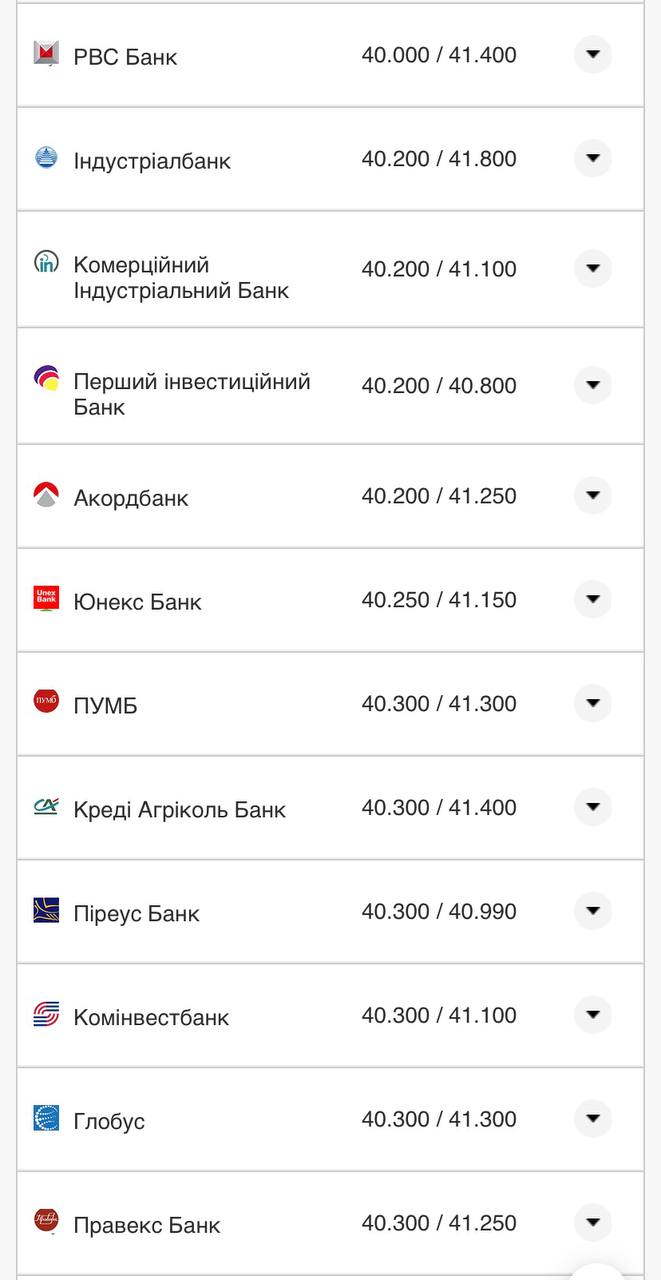The width and height of the screenshot is (661, 1280).
Task: Click the Unex Bank red logo
Action: 44,599
